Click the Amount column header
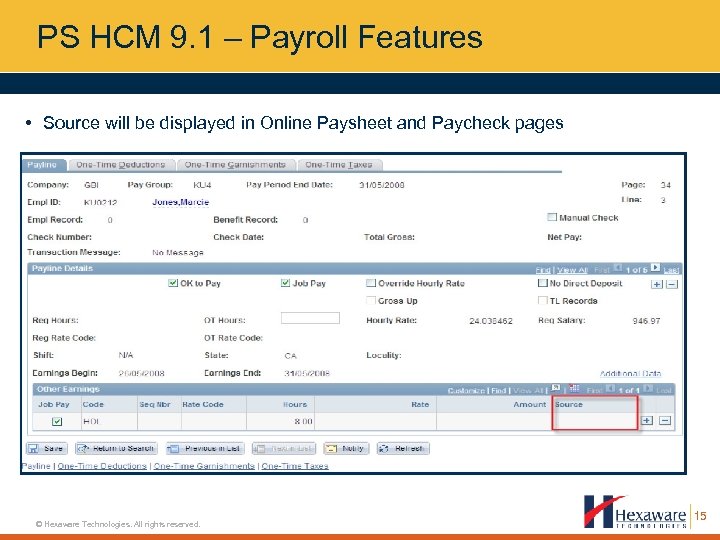The width and height of the screenshot is (720, 540). [x=530, y=405]
